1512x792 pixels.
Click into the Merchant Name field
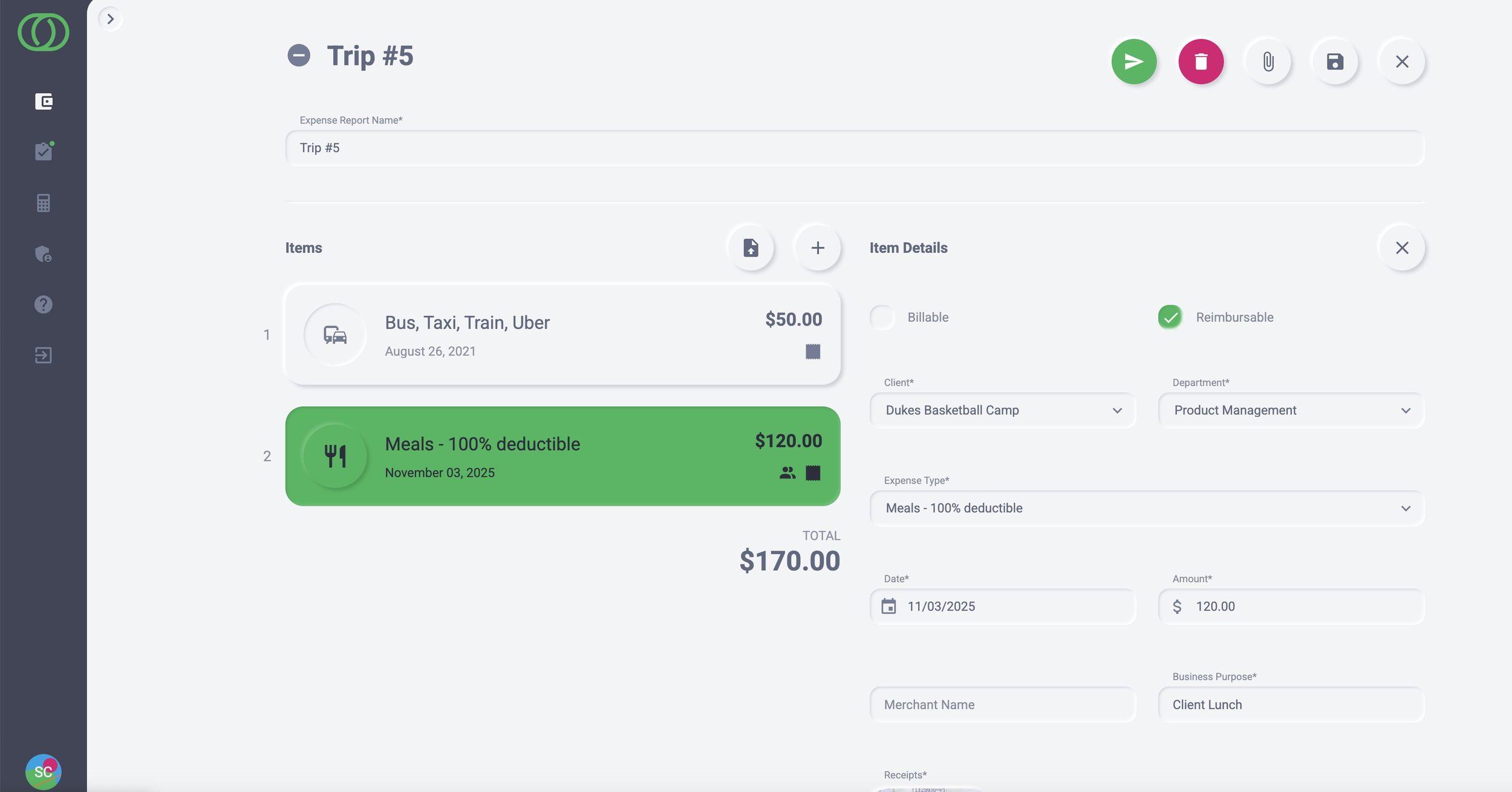[x=1002, y=705]
